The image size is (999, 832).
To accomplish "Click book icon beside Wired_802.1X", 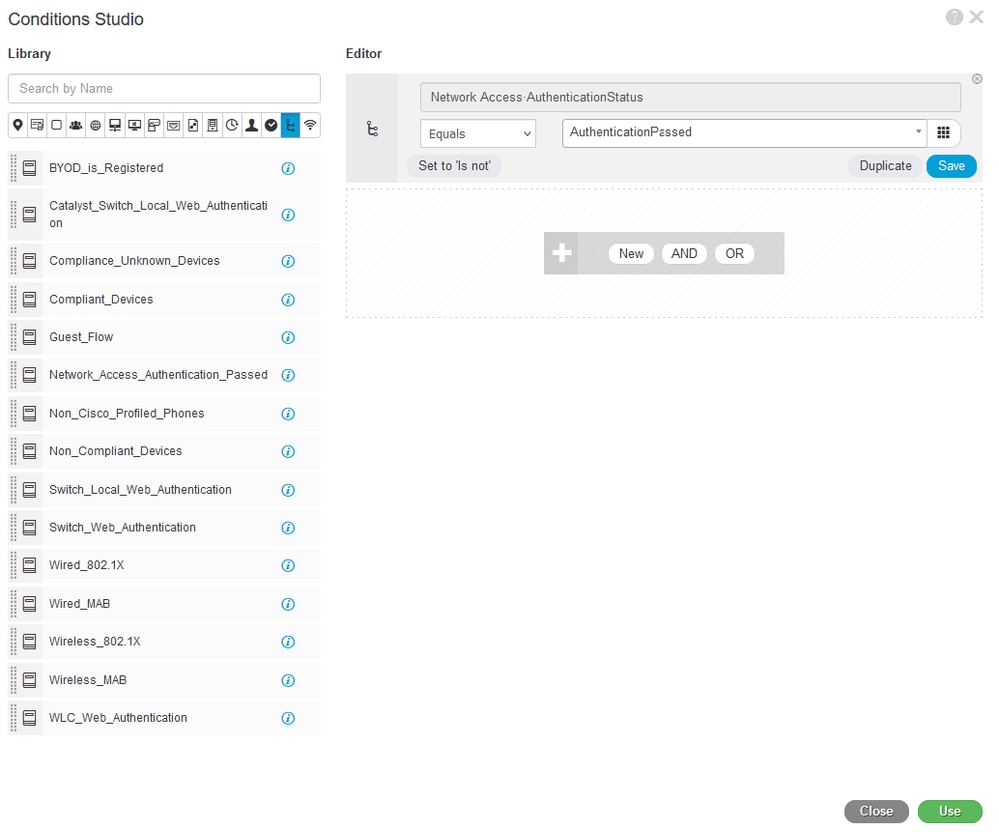I will click(29, 565).
